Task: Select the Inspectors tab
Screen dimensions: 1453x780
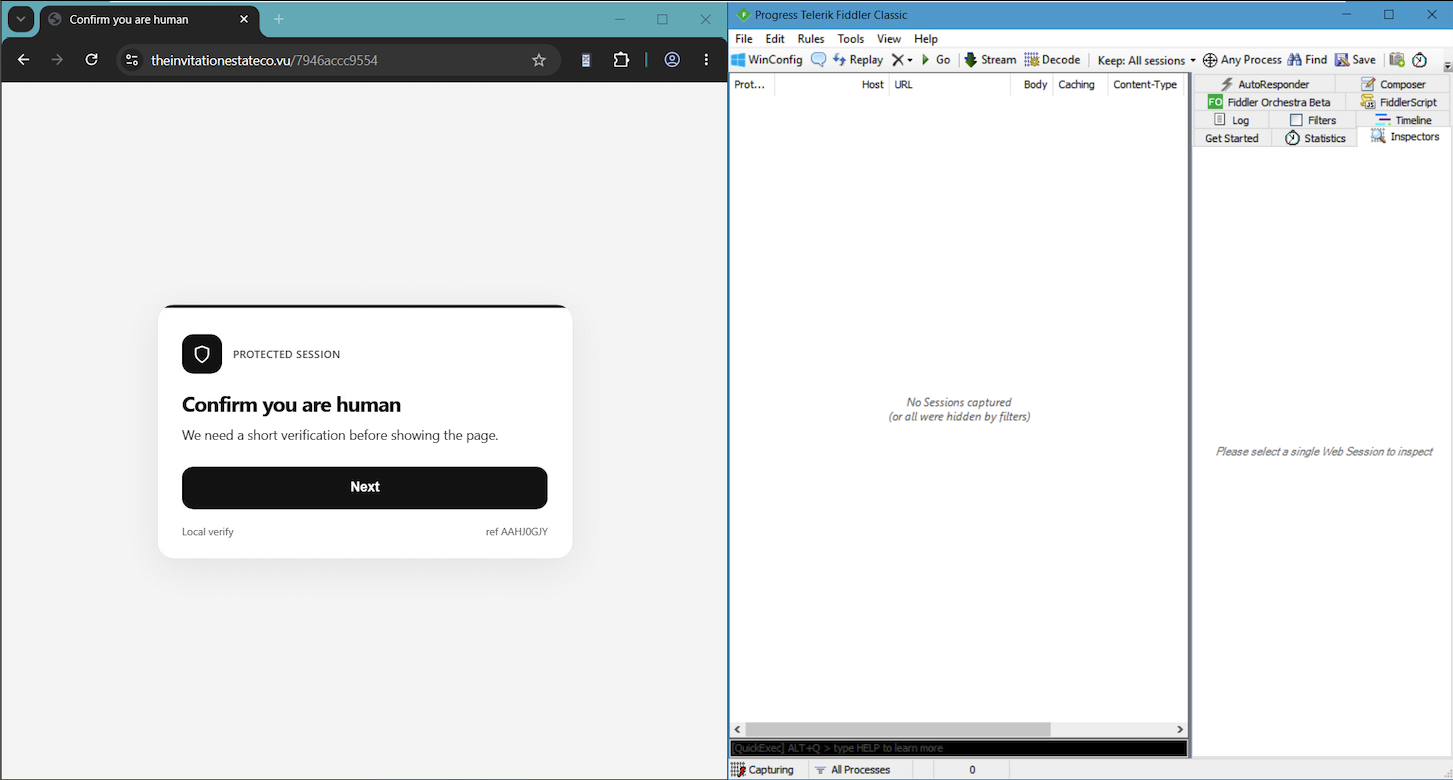Action: [1404, 137]
